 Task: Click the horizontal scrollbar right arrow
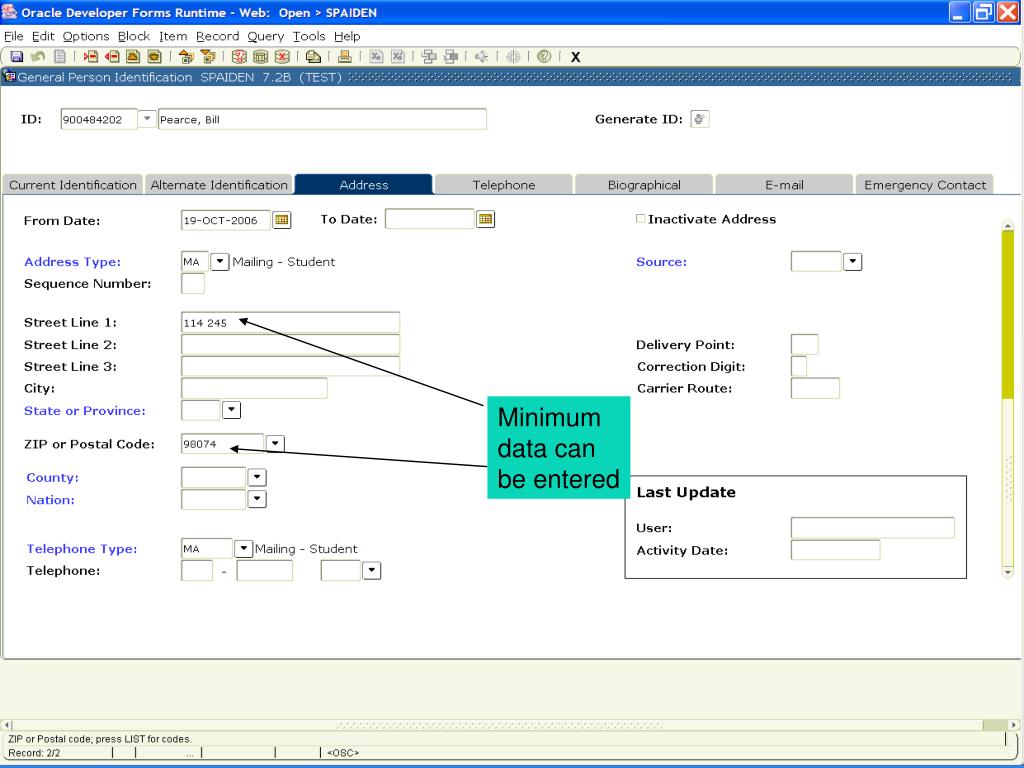tap(1014, 725)
